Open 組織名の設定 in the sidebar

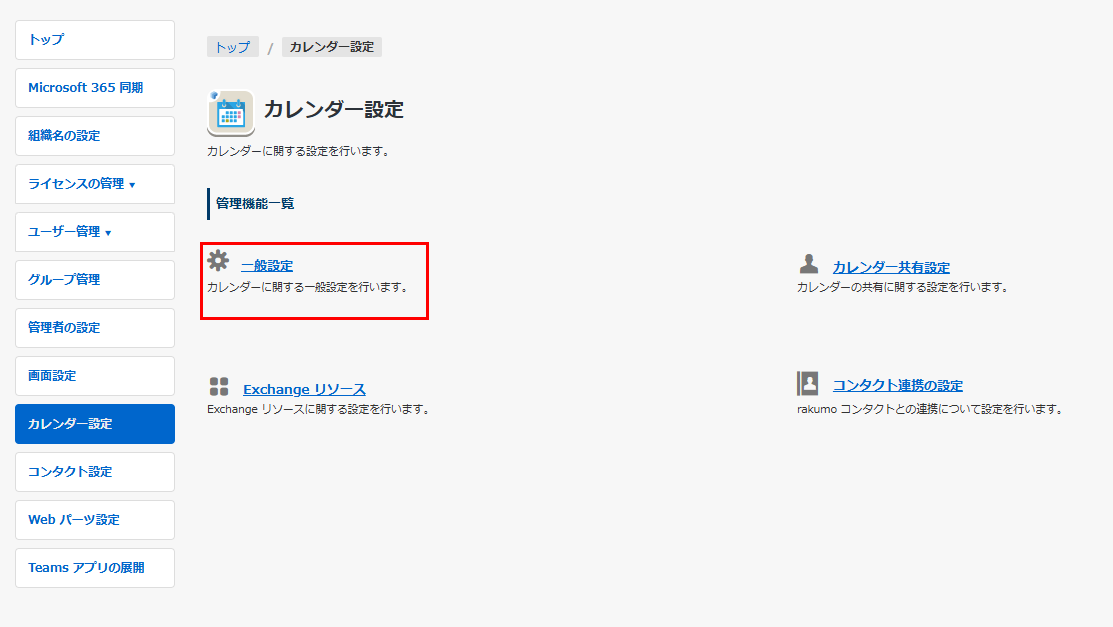click(95, 136)
